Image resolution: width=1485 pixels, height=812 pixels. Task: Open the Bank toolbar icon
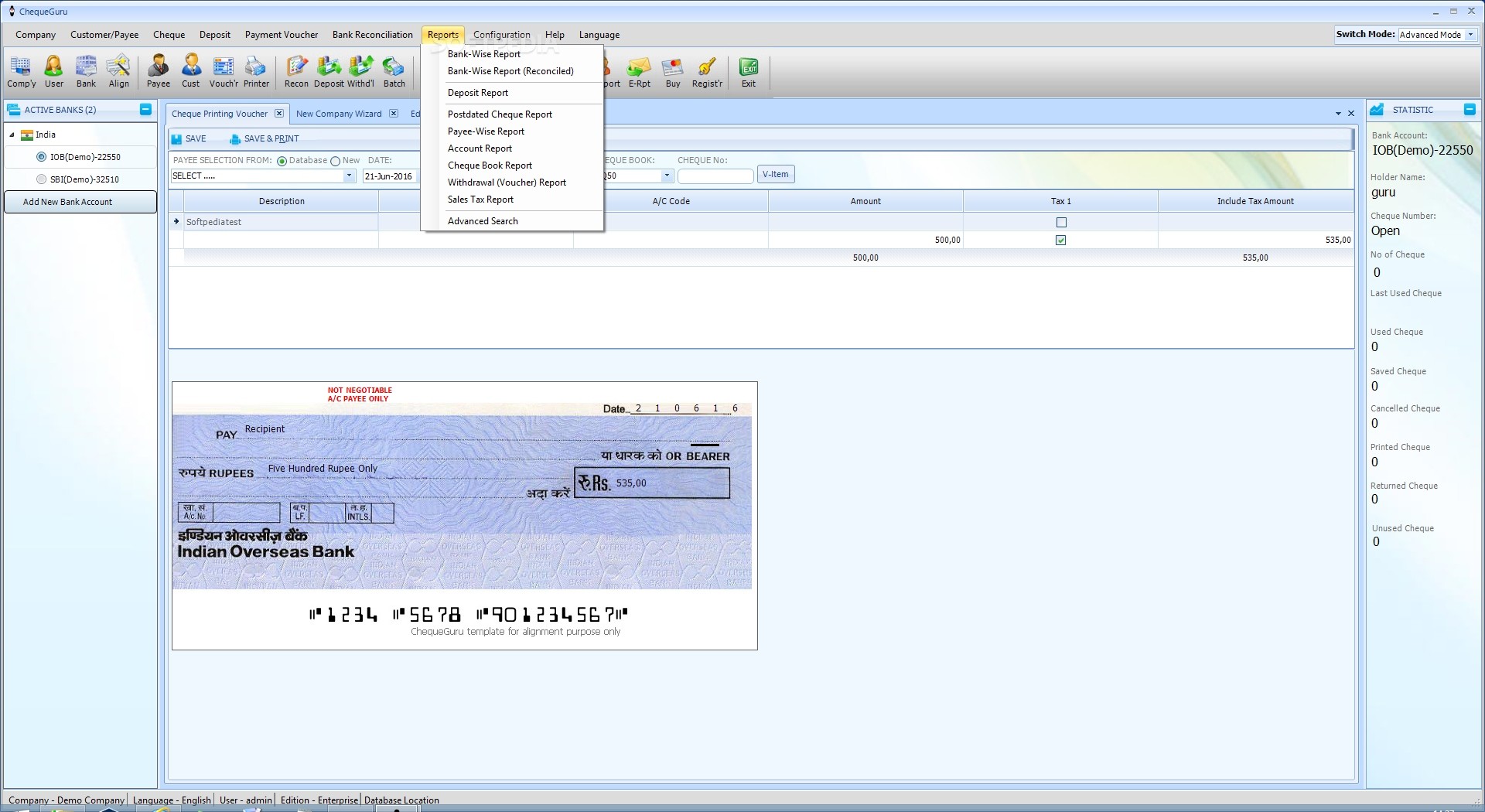pyautogui.click(x=86, y=71)
